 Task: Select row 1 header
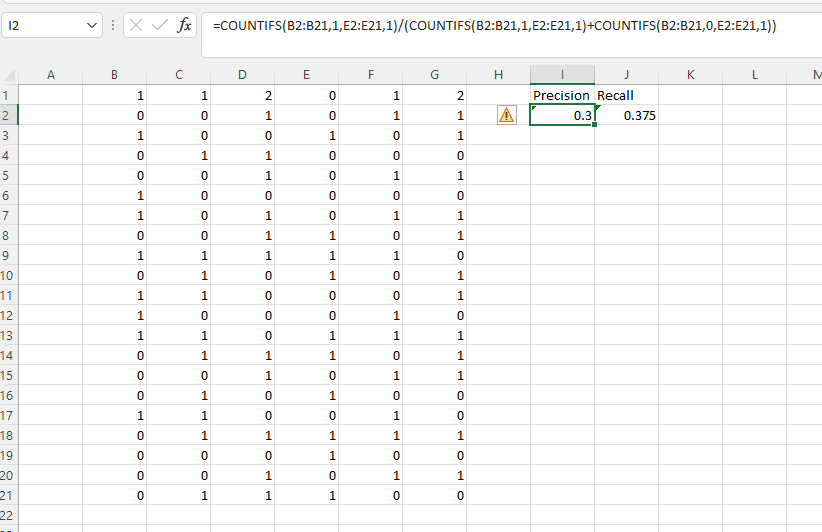(9, 95)
